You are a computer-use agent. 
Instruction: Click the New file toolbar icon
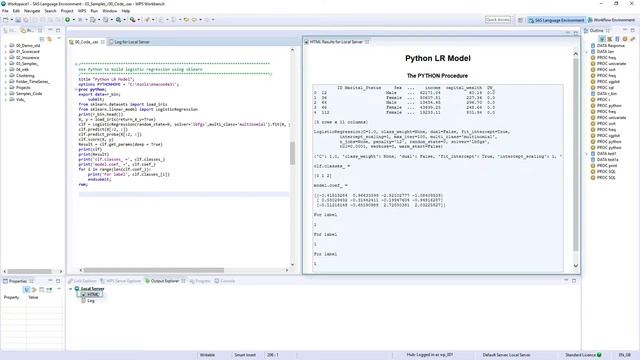(x=6, y=20)
